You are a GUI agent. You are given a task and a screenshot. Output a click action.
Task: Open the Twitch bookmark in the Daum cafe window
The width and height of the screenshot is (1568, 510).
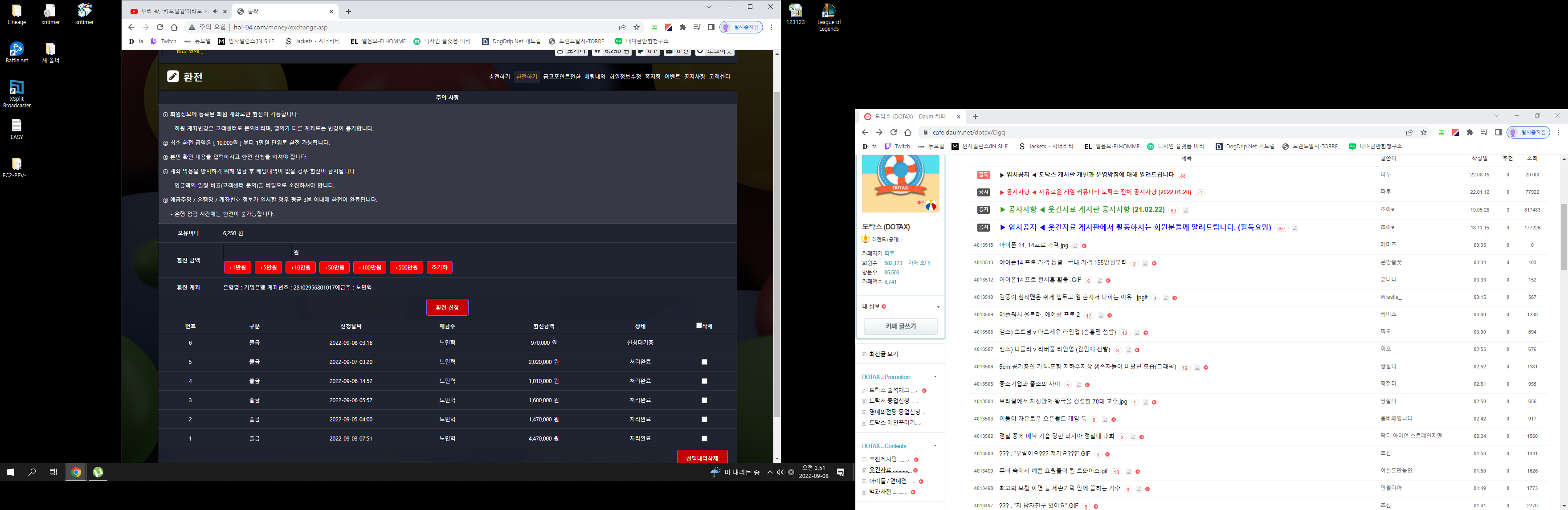[897, 146]
